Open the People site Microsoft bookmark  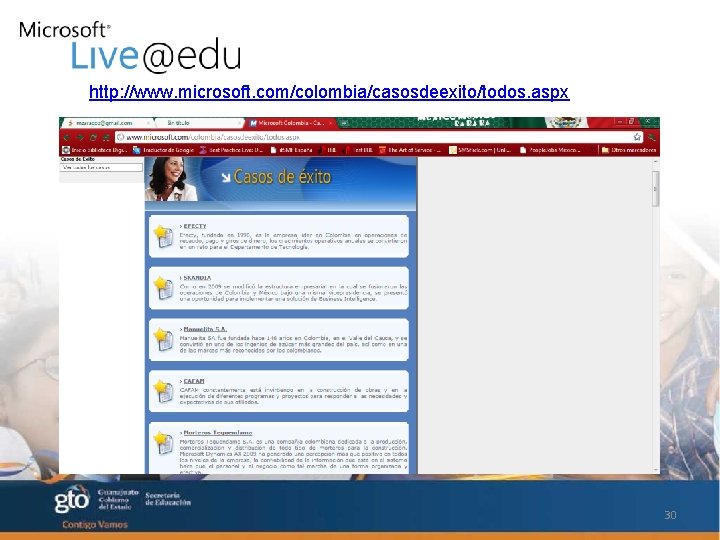[550, 150]
